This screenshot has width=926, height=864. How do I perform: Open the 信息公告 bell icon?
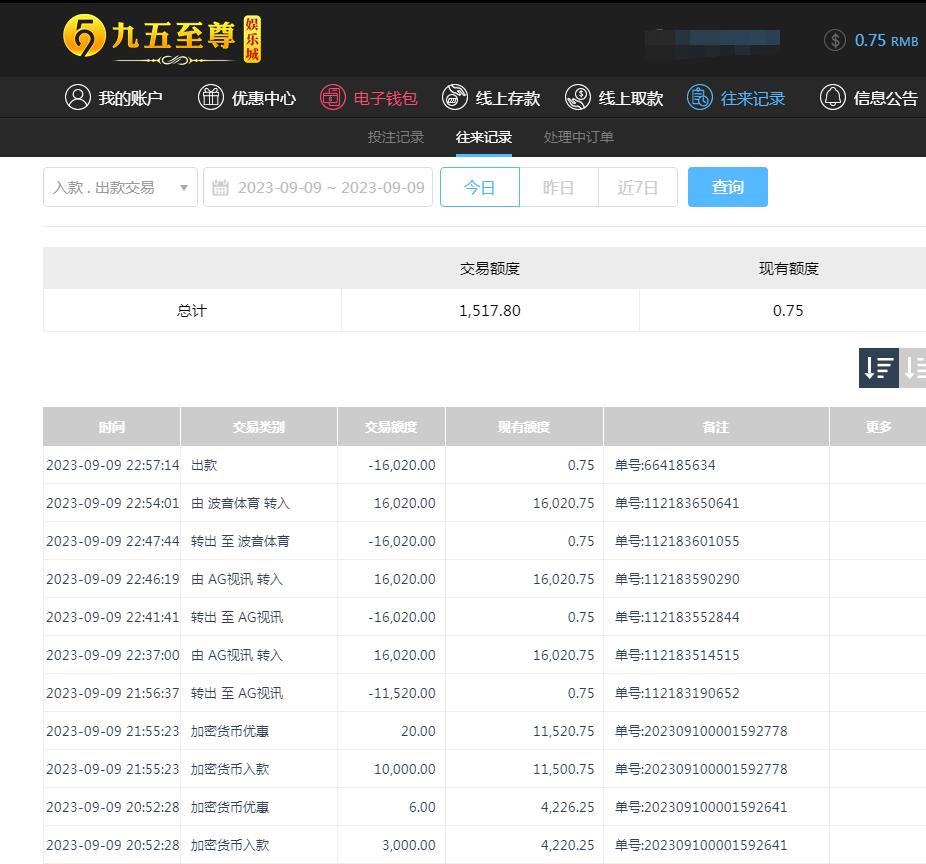(x=832, y=97)
